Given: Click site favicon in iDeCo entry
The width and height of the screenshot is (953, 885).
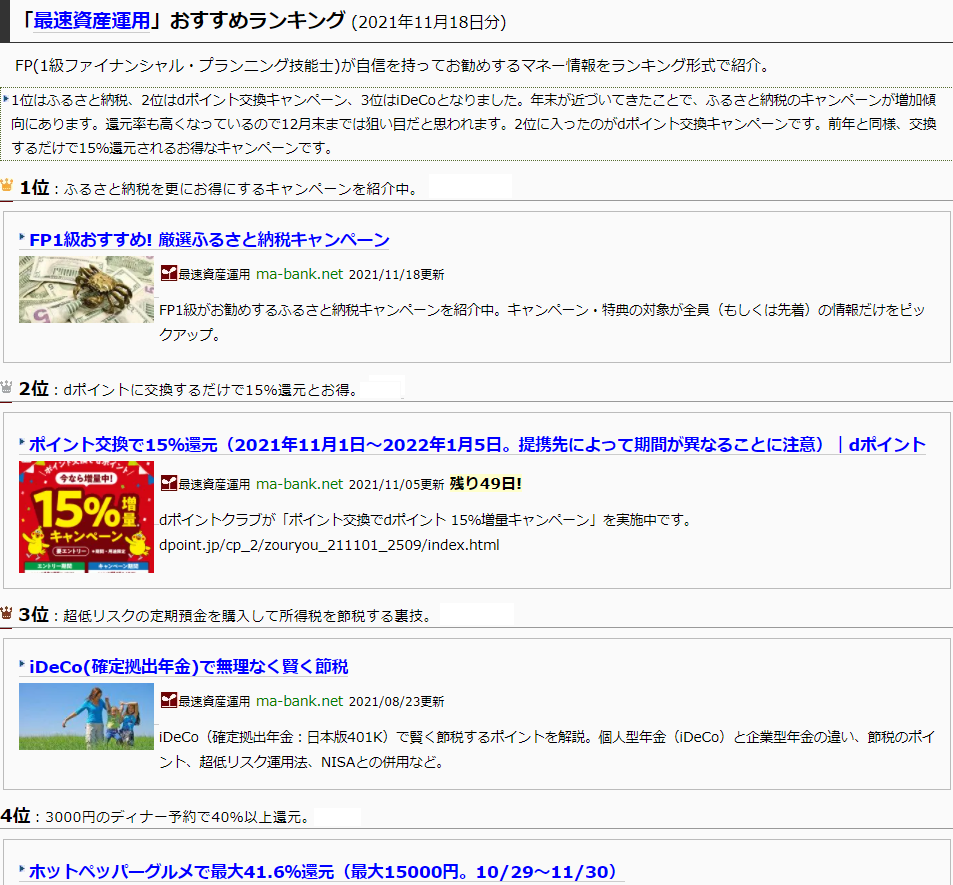Looking at the screenshot, I should (x=168, y=700).
